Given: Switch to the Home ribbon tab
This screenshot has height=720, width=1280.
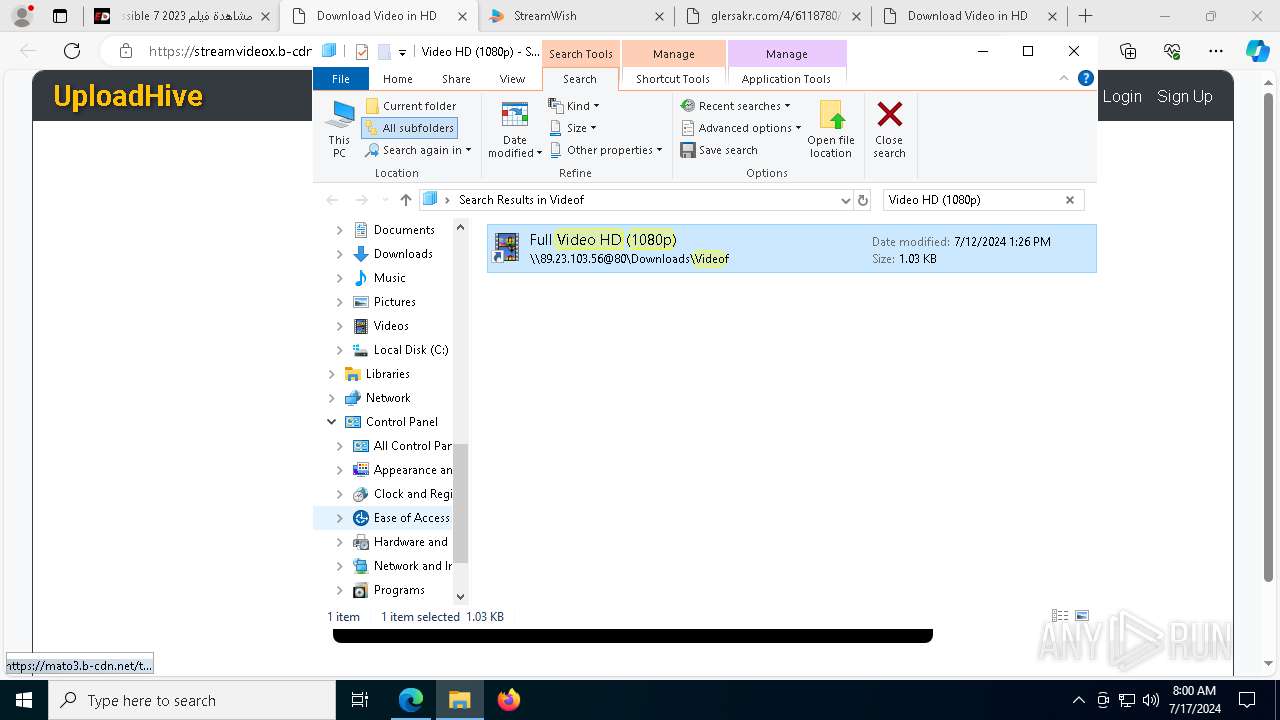Looking at the screenshot, I should (397, 79).
